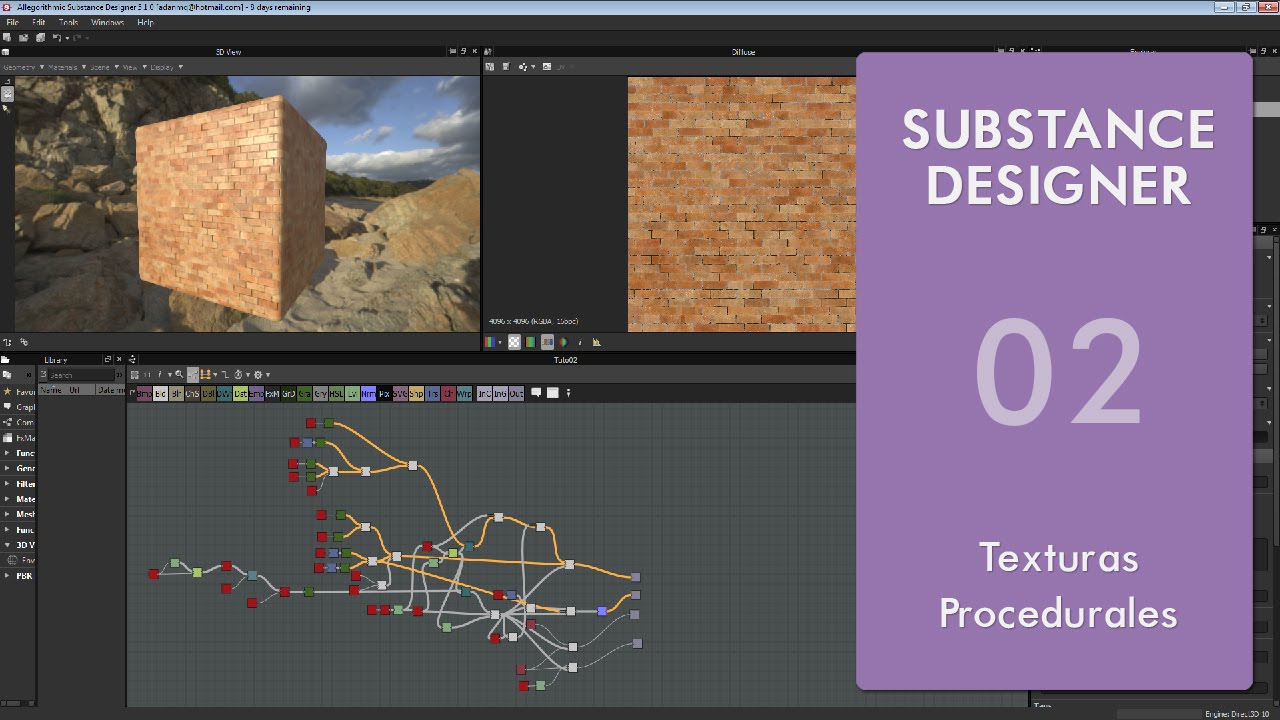Add a Normal (Nrm) node
This screenshot has height=720, width=1280.
tap(369, 394)
